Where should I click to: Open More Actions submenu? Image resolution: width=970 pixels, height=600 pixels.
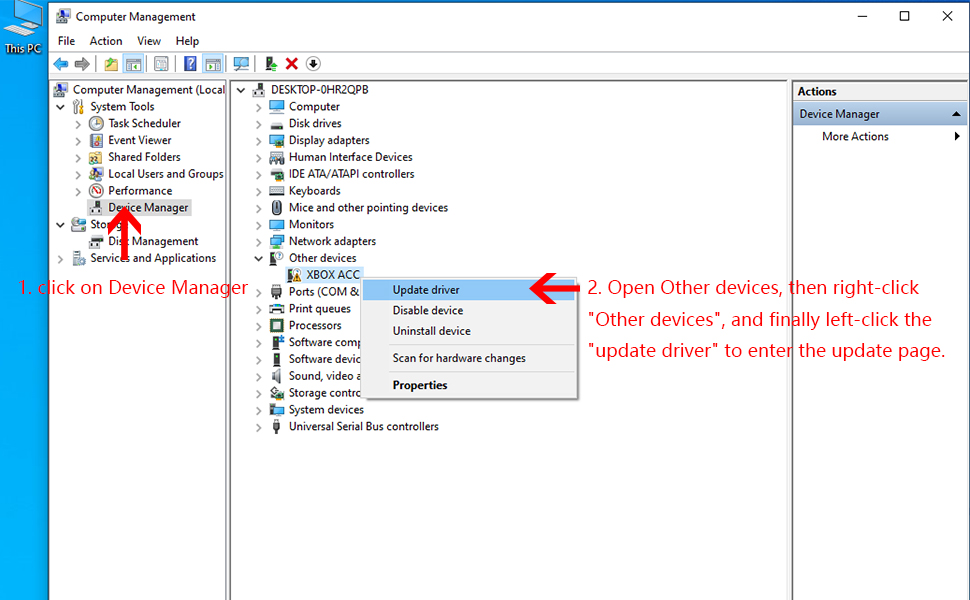coord(879,136)
